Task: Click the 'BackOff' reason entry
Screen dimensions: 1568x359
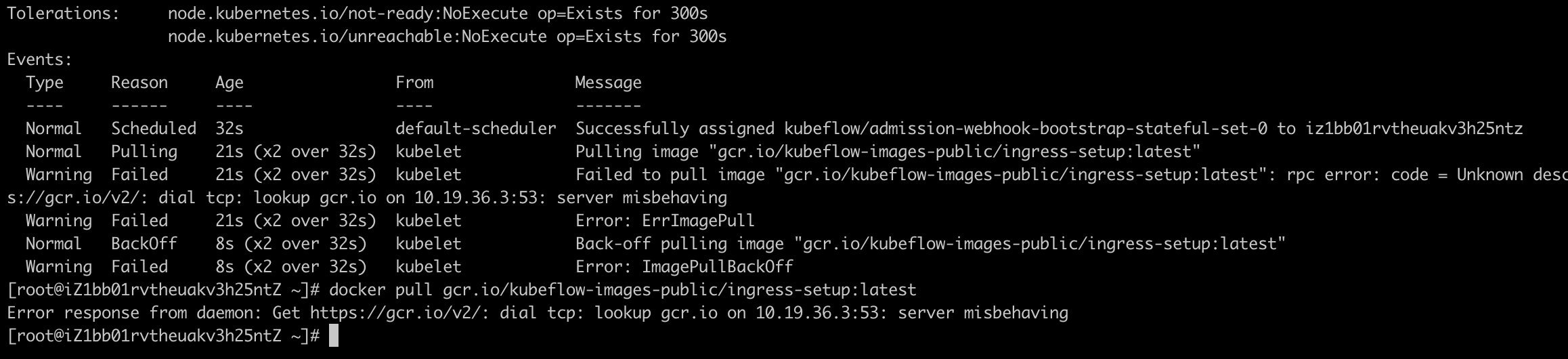Action: click(144, 244)
